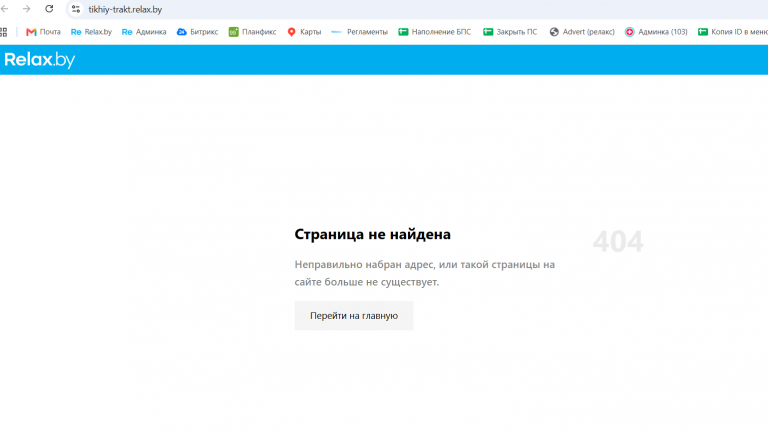Screen dimensions: 768x431
Task: Click the text Неправильно набран адрес
Action: 364,264
